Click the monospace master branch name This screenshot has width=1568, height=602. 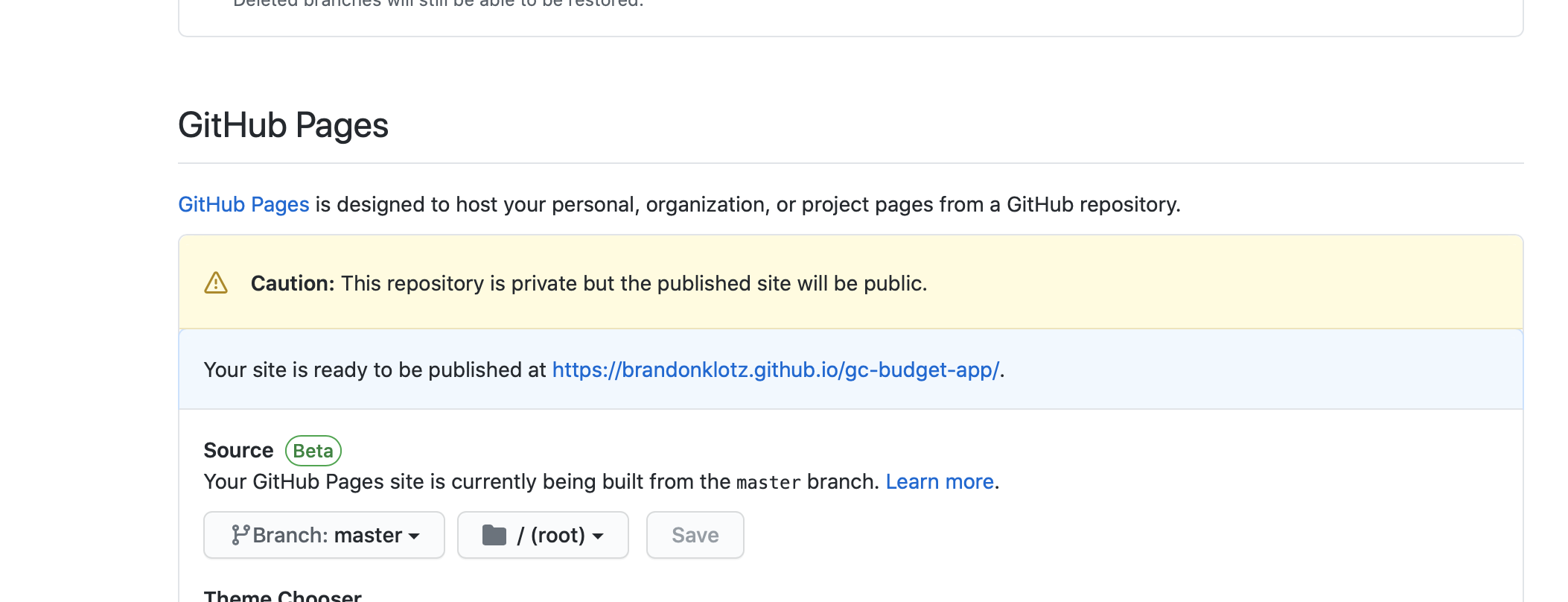(x=768, y=482)
